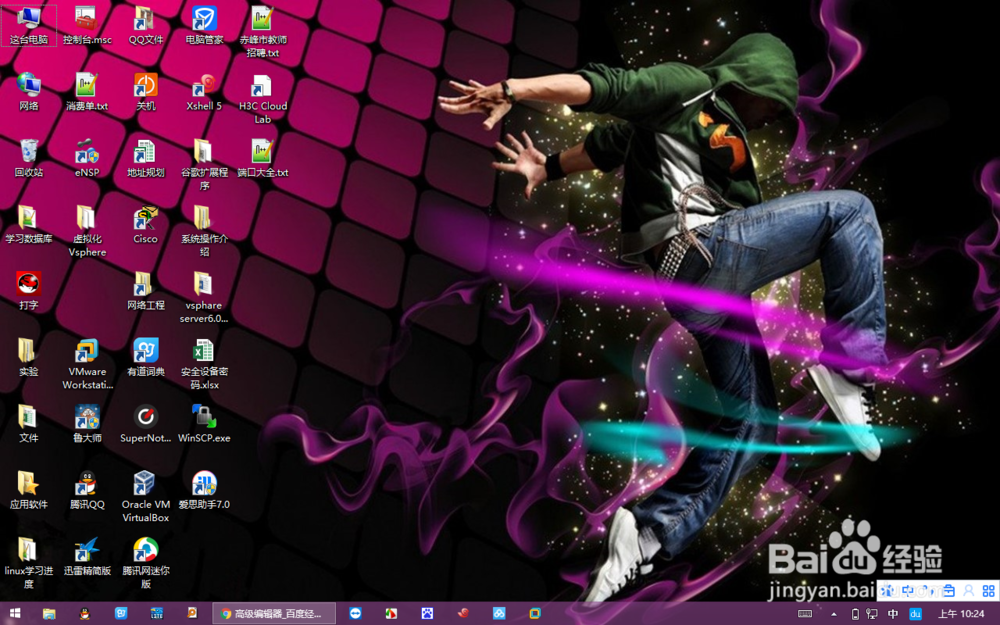Toggle the 中 input language indicator

(x=893, y=614)
